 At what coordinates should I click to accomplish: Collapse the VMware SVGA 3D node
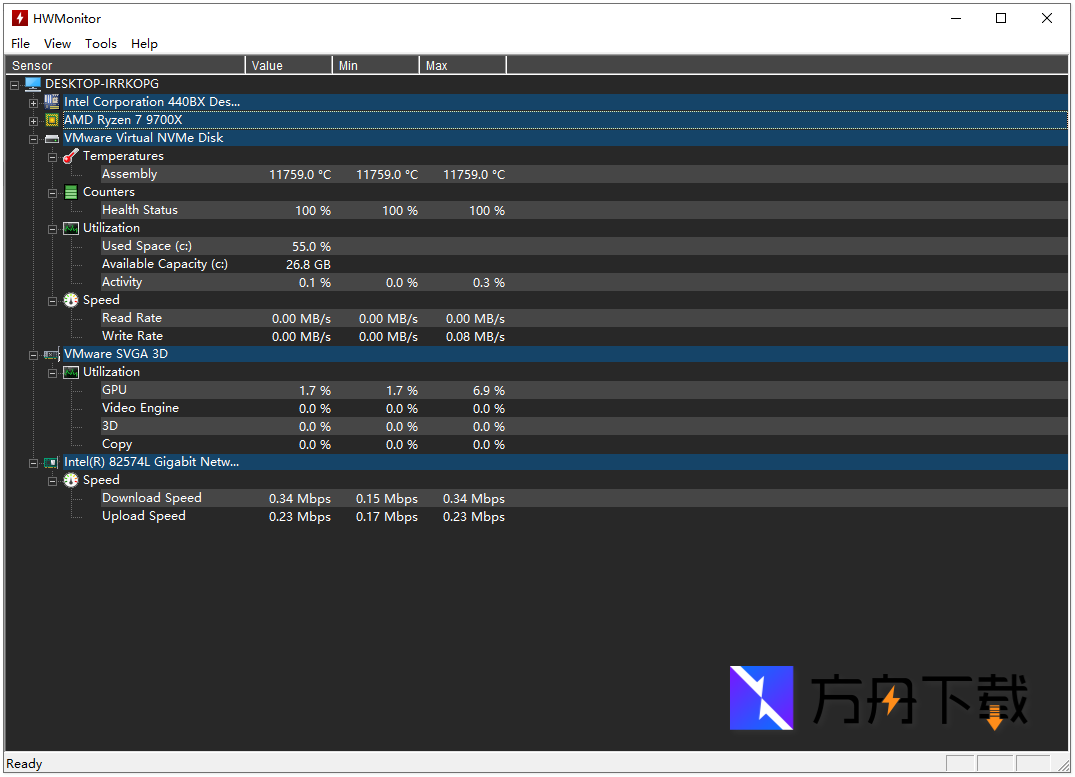(x=34, y=355)
